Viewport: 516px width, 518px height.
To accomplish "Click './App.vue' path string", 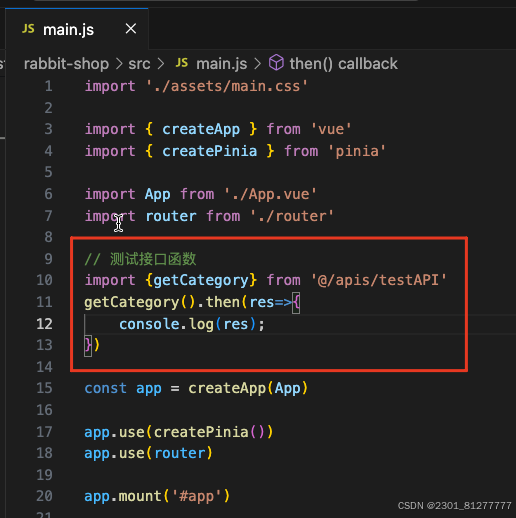I will tap(270, 194).
